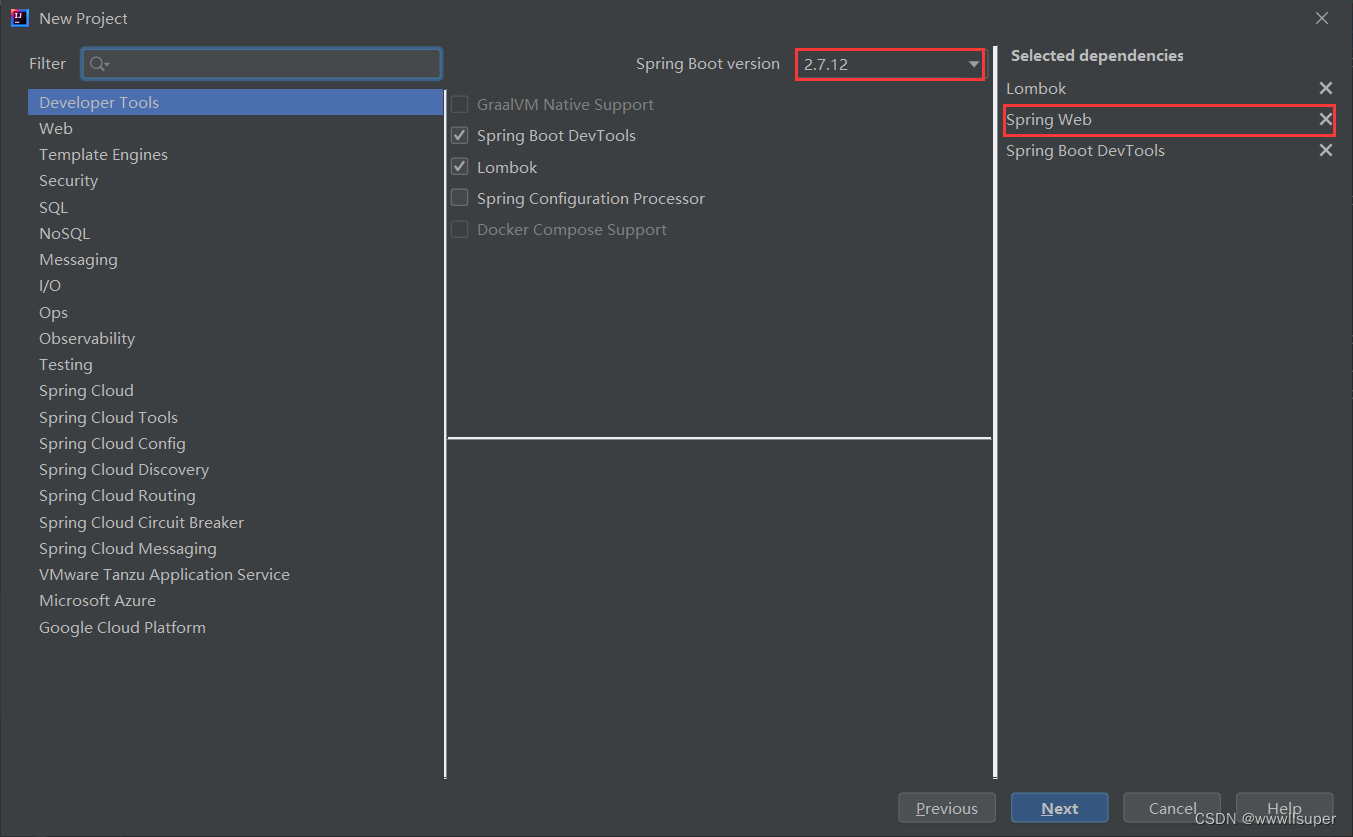Viewport: 1353px width, 837px height.
Task: Select the Spring Cloud Config category
Action: click(236, 443)
